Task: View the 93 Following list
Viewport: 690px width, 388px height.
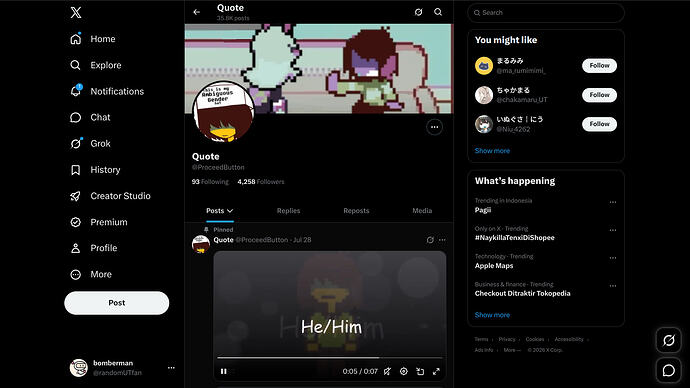Action: [210, 182]
